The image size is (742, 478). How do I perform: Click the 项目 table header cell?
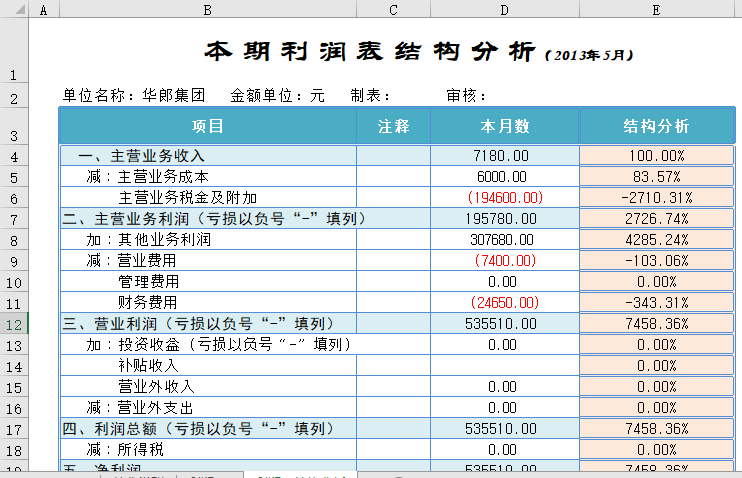pos(207,126)
